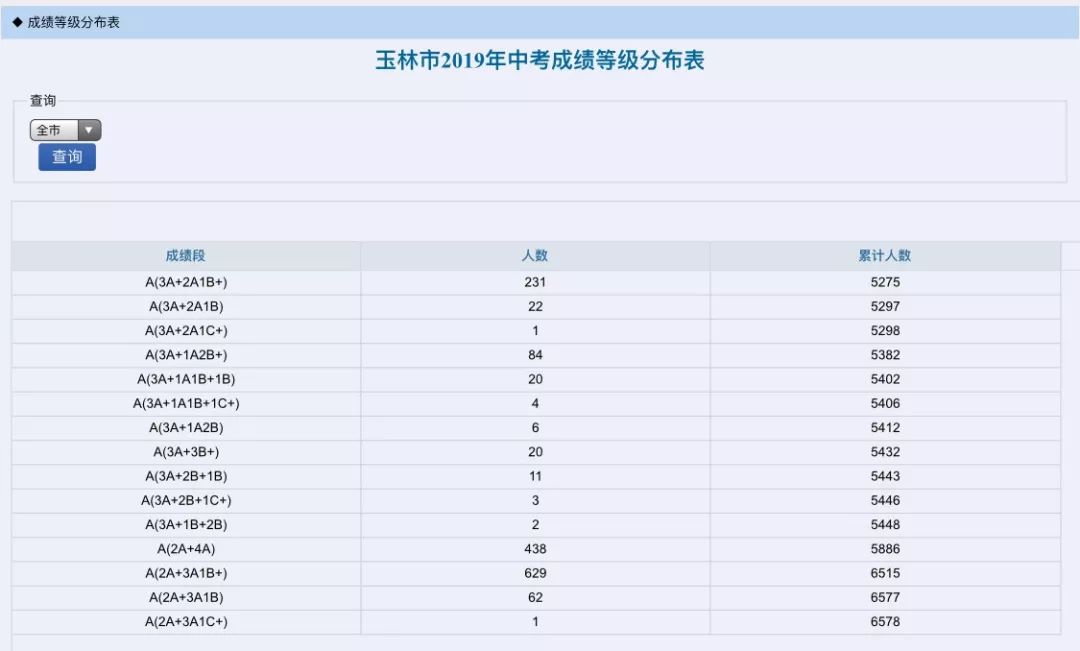Click cumulative count 5412

coord(885,428)
